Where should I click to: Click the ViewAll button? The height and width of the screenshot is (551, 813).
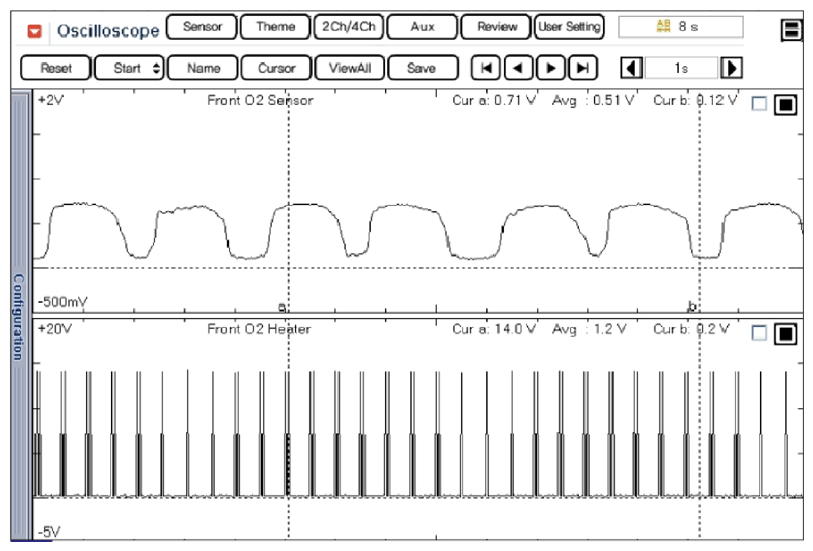(347, 69)
